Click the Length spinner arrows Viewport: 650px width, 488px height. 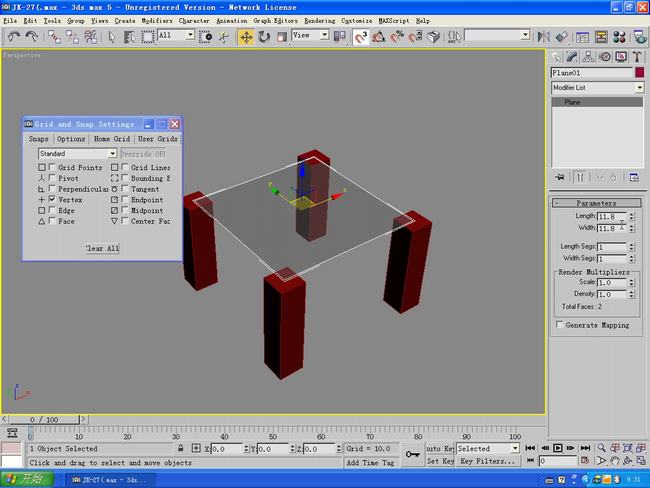coord(632,216)
